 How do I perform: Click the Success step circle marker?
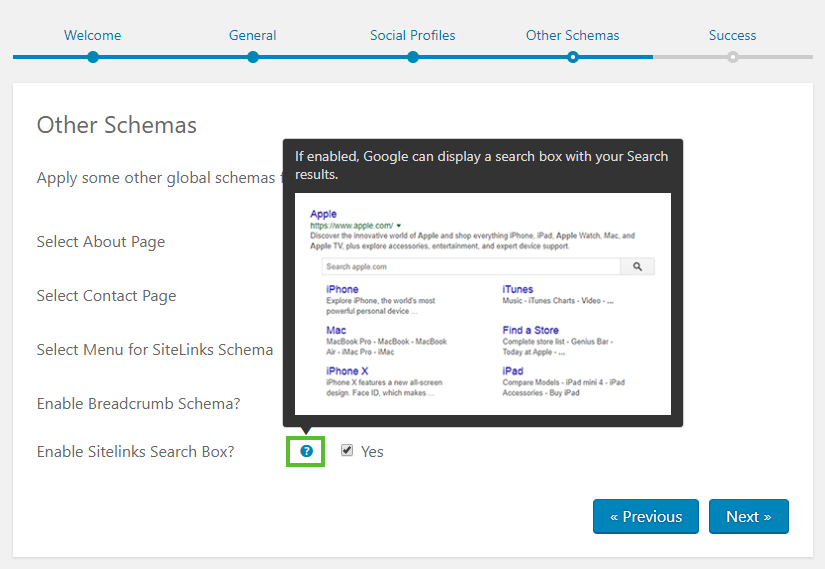(733, 57)
